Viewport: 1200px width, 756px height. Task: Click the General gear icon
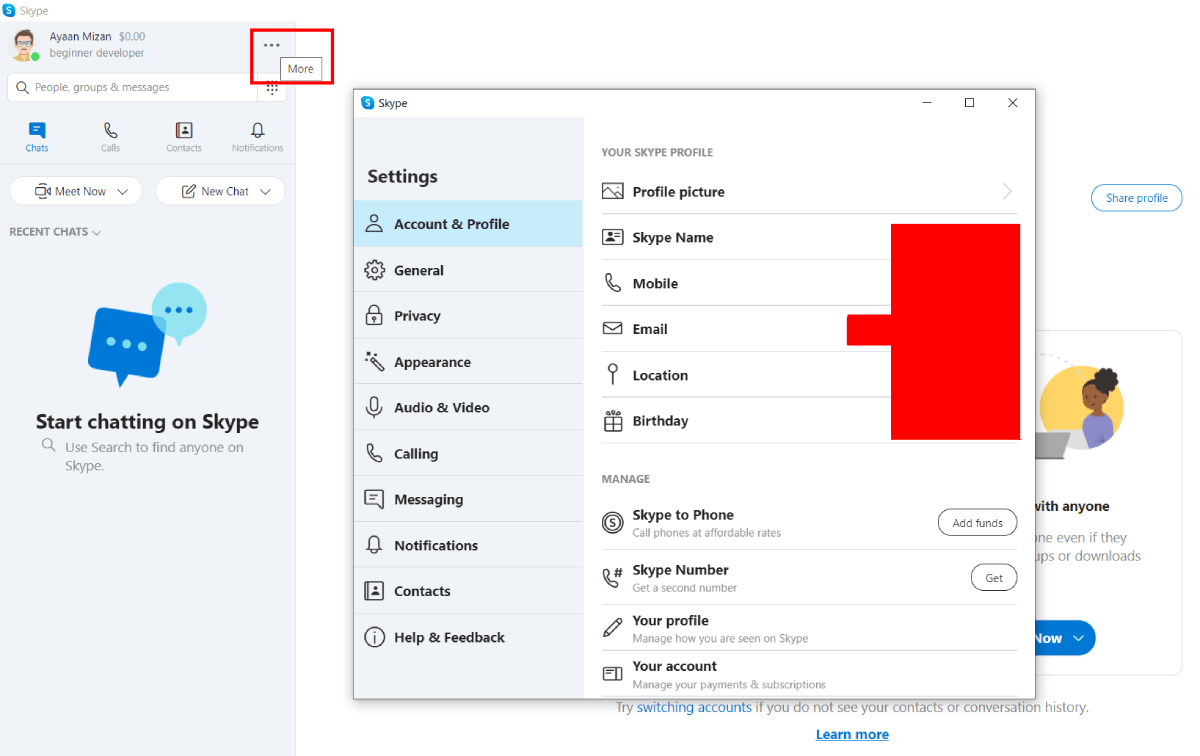(x=374, y=270)
